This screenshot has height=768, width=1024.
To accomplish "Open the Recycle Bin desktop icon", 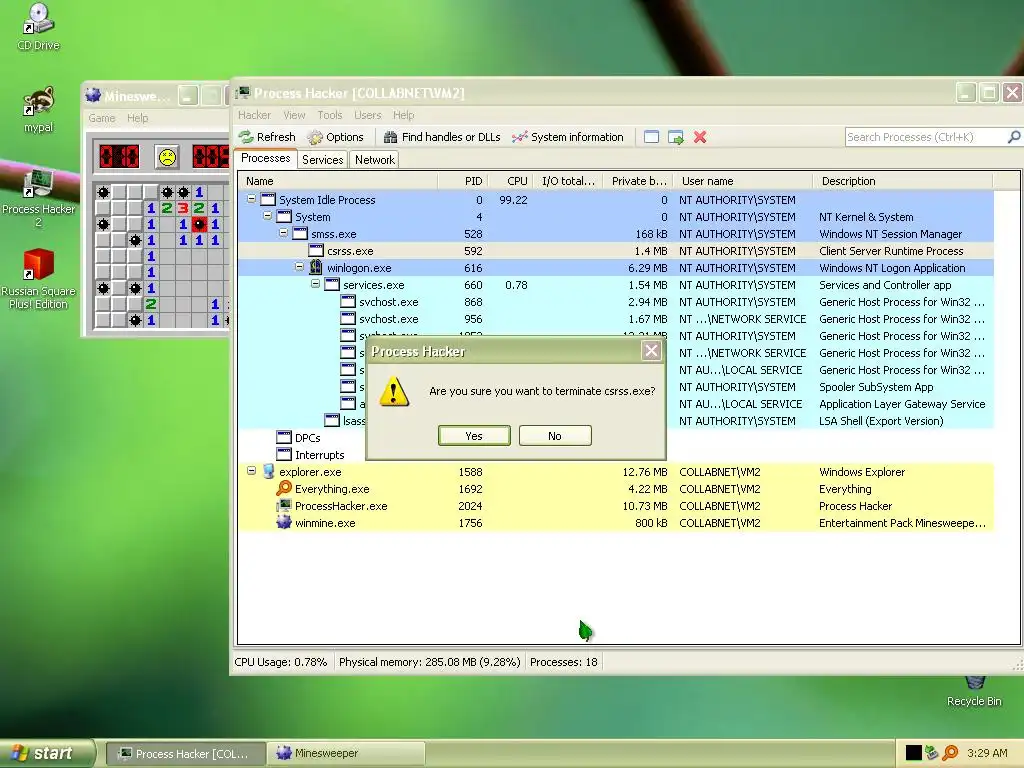I will pos(974,692).
